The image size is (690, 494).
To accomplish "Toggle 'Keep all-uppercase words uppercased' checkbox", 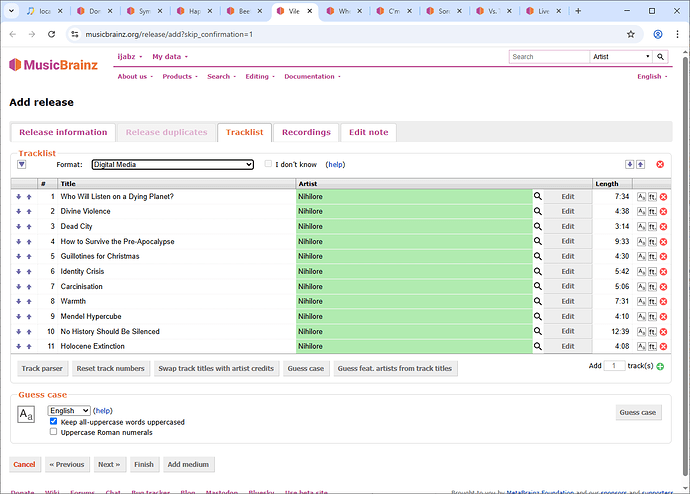I will pyautogui.click(x=54, y=422).
